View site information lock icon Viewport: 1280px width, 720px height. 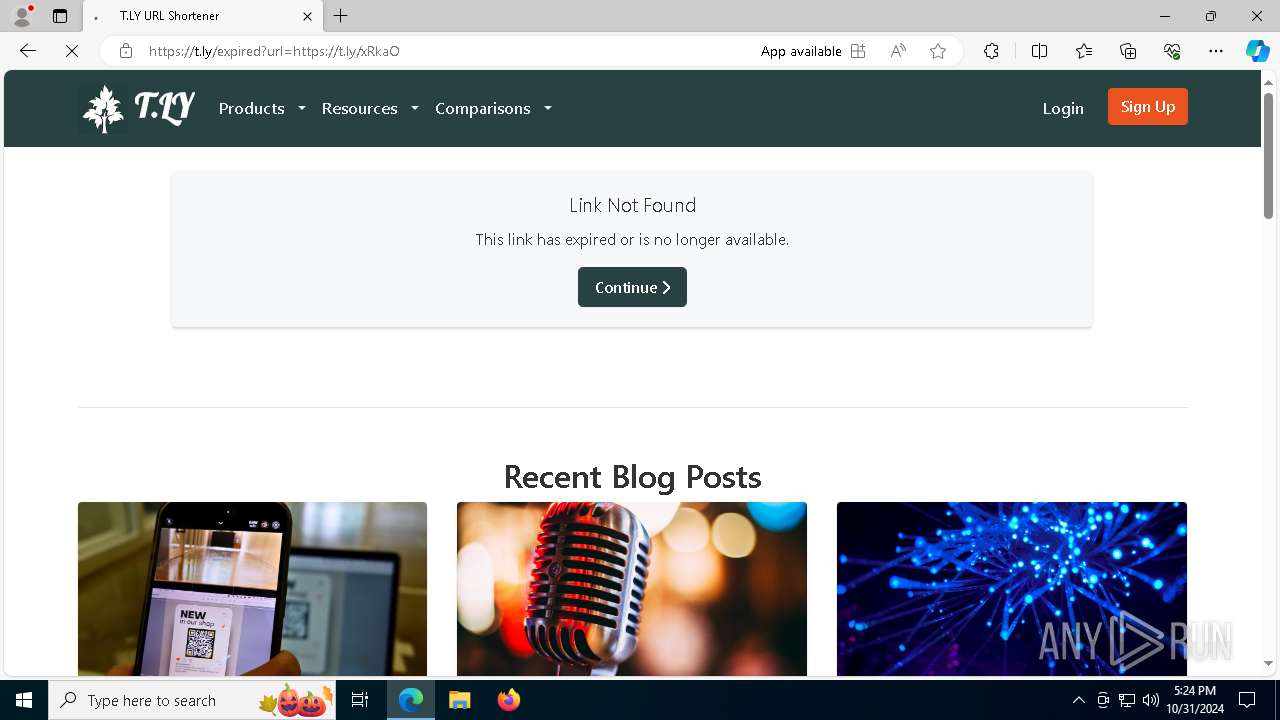pos(125,51)
